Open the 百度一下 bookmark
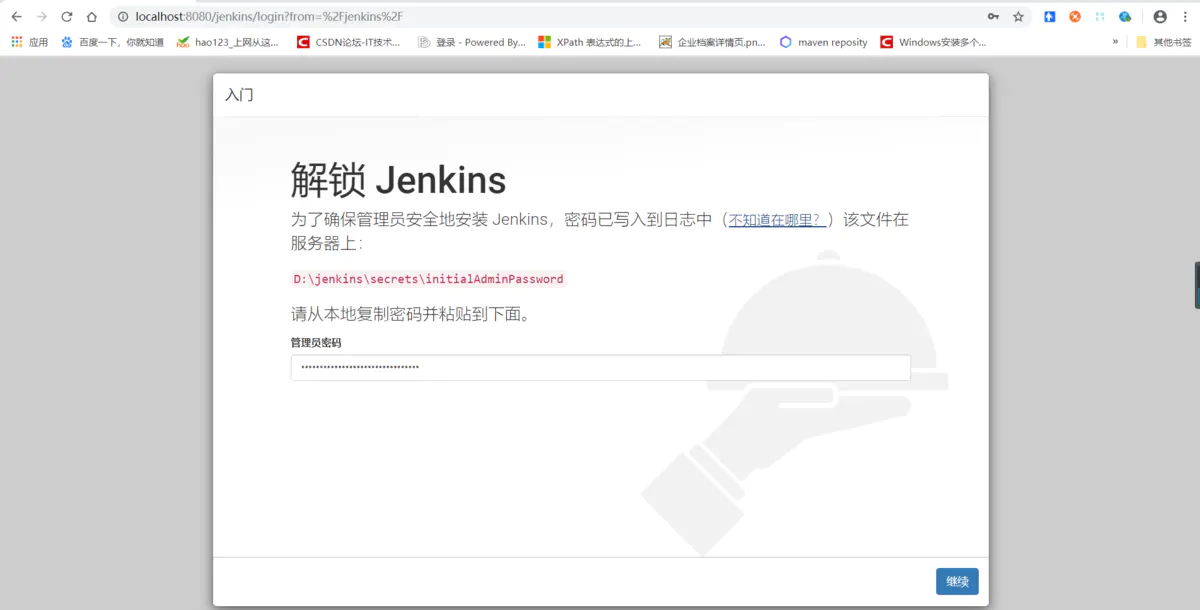This screenshot has width=1200, height=610. click(x=112, y=42)
